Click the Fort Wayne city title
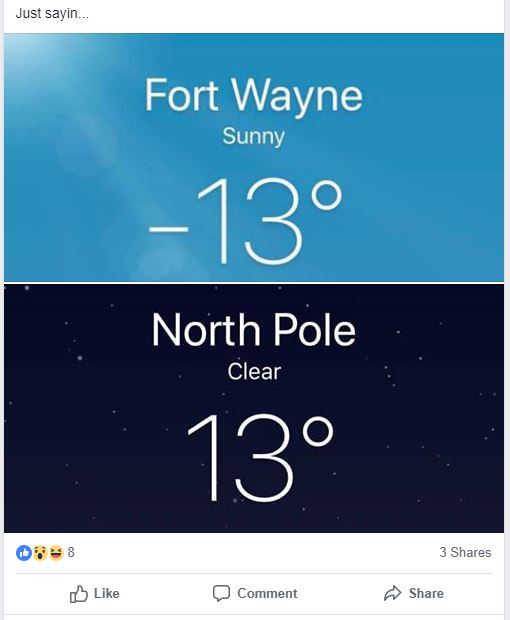The height and width of the screenshot is (620, 510). (253, 95)
